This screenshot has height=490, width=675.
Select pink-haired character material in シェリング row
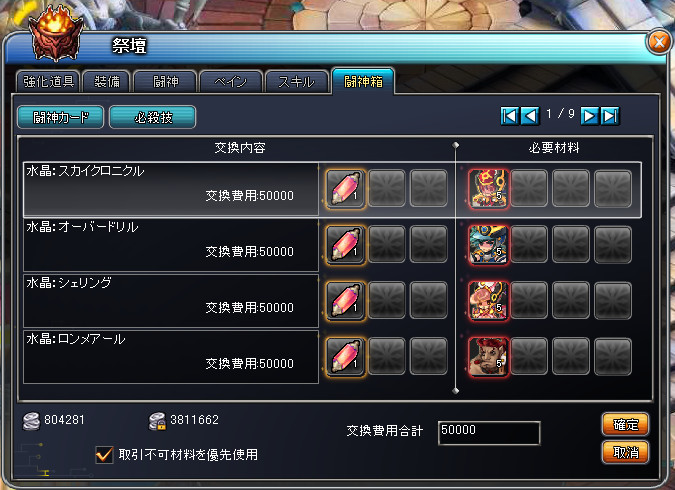[x=488, y=301]
